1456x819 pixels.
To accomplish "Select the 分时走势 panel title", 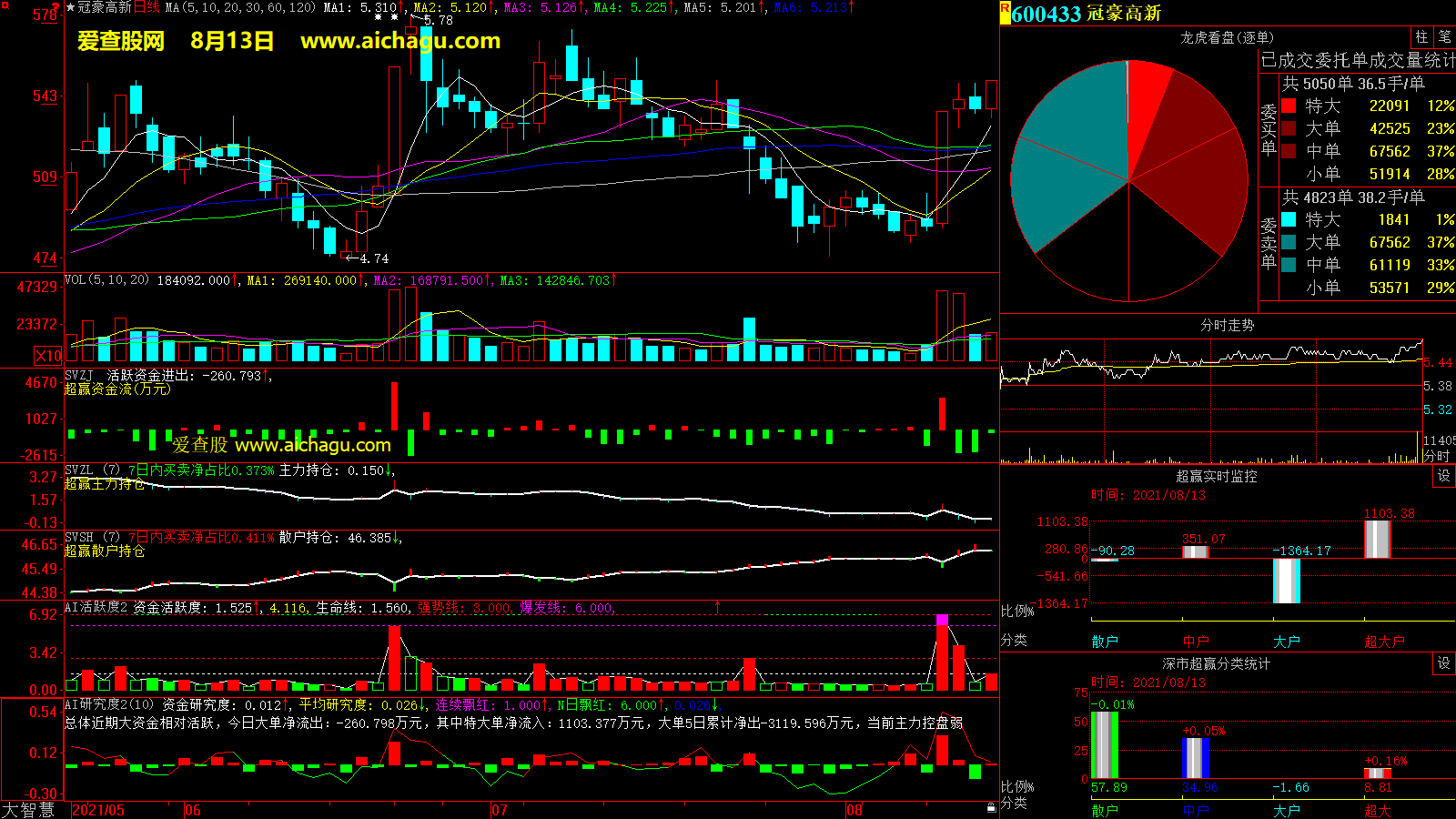I will click(1227, 325).
